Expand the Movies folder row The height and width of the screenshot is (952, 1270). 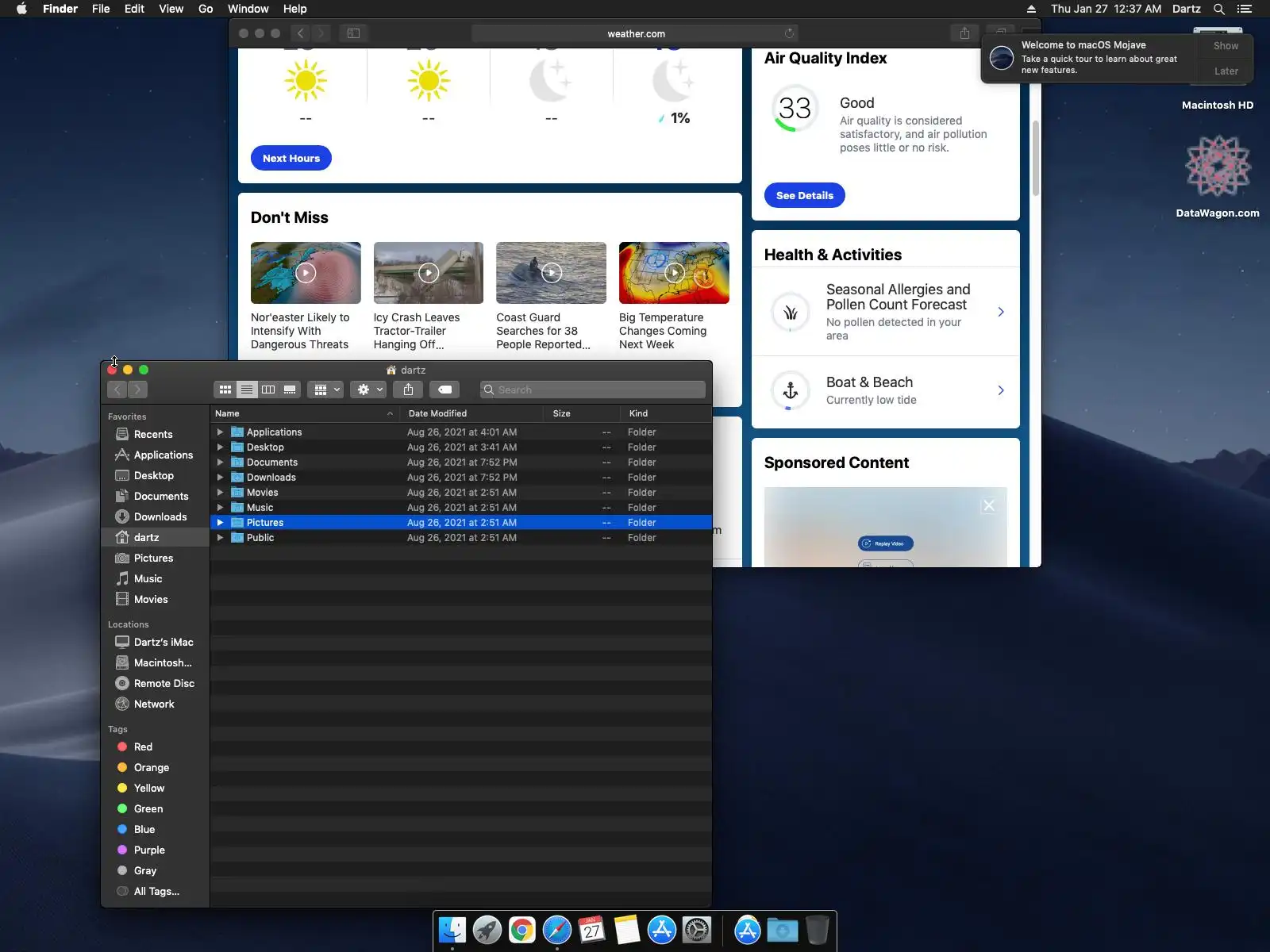(x=220, y=493)
